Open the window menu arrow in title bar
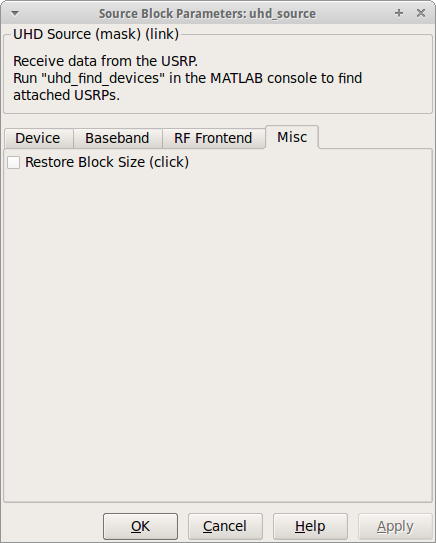 tap(15, 14)
